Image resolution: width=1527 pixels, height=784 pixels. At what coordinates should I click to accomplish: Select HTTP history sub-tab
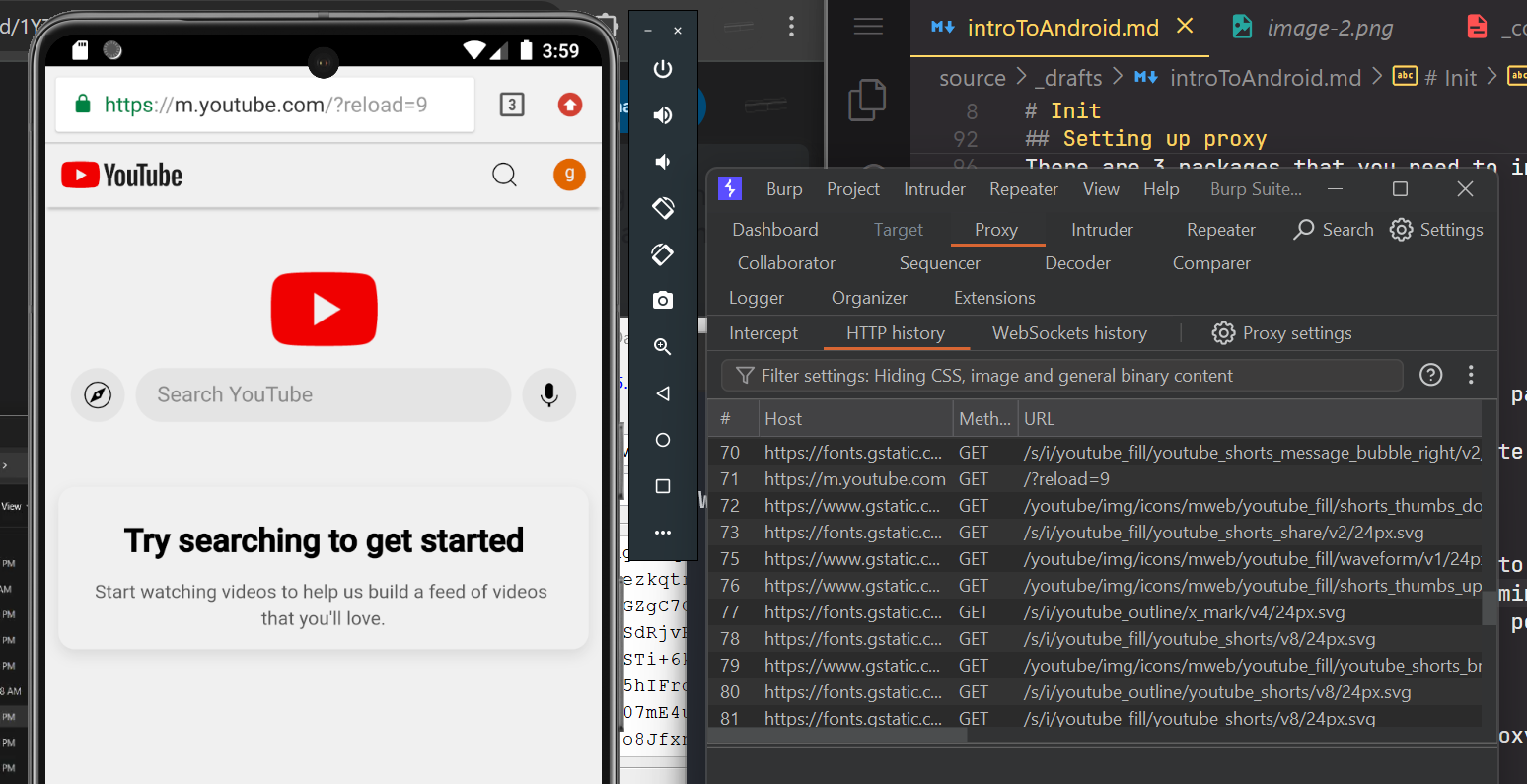coord(896,333)
